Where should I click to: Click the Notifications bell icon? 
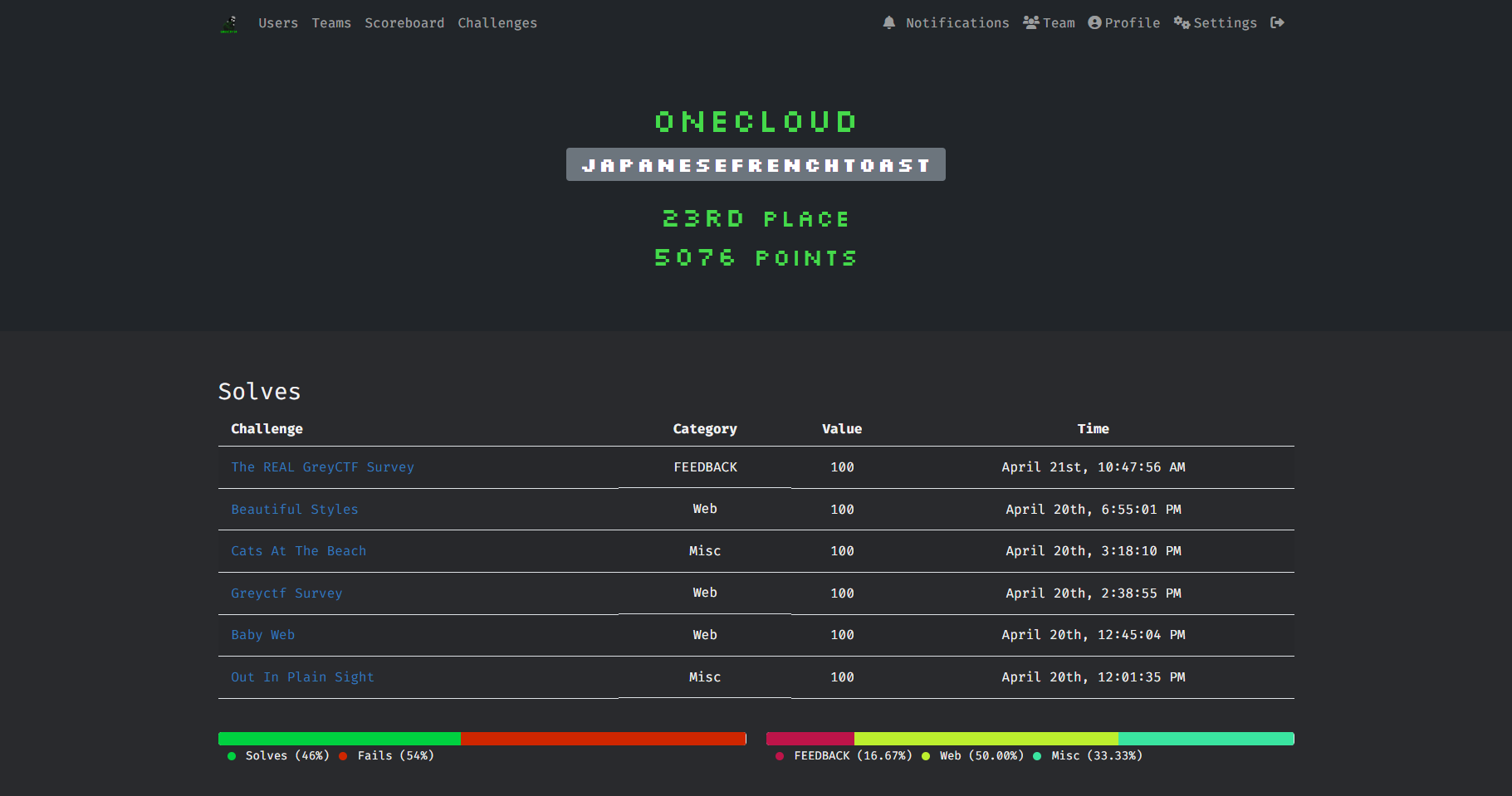point(889,23)
